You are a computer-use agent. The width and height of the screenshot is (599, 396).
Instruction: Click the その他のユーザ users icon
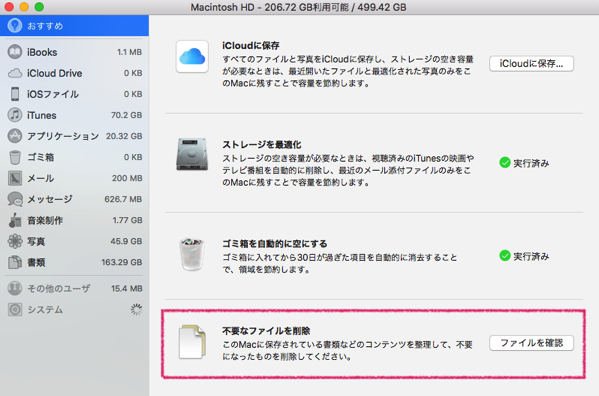[x=15, y=288]
